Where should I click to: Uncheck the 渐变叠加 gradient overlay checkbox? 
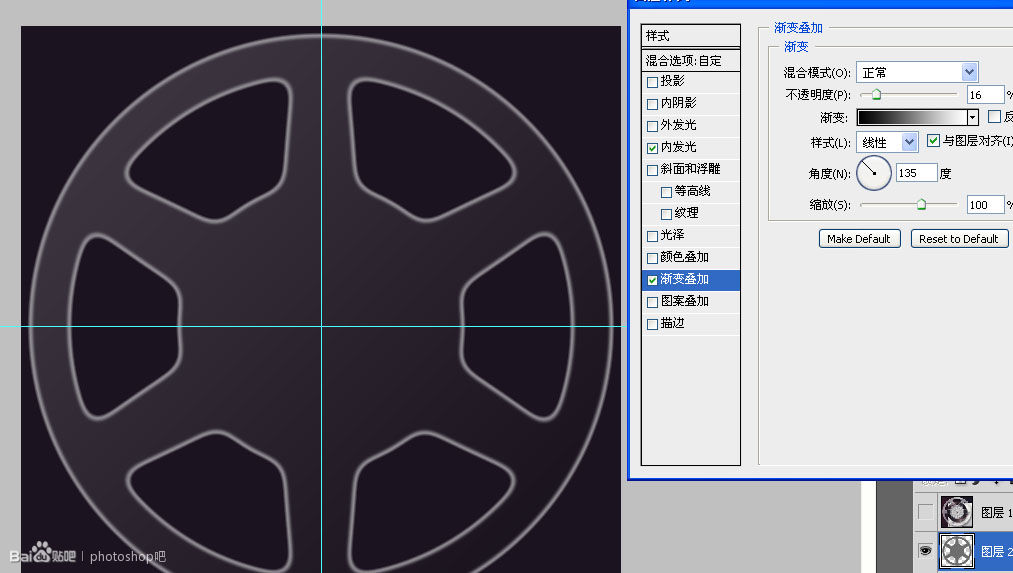click(653, 280)
